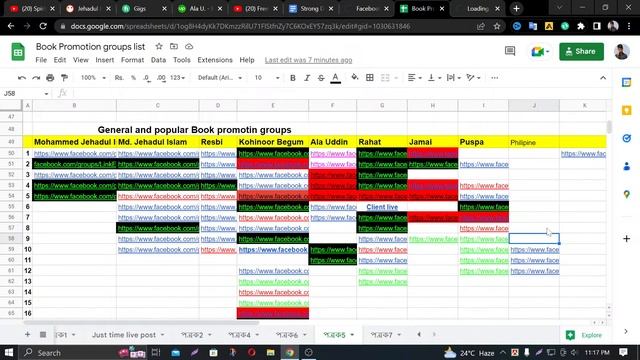Open Maps in the side panel
Viewport: 640px width, 360px height.
coord(627,195)
